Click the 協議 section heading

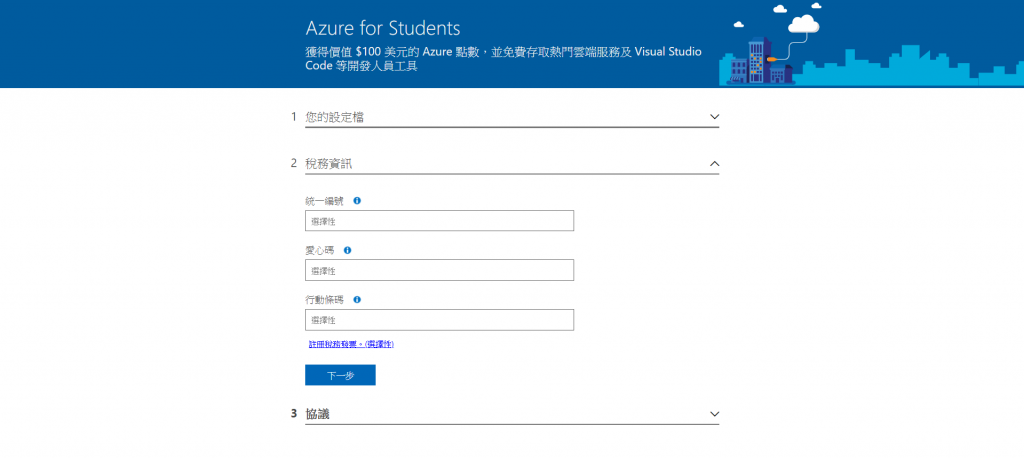pyautogui.click(x=317, y=414)
